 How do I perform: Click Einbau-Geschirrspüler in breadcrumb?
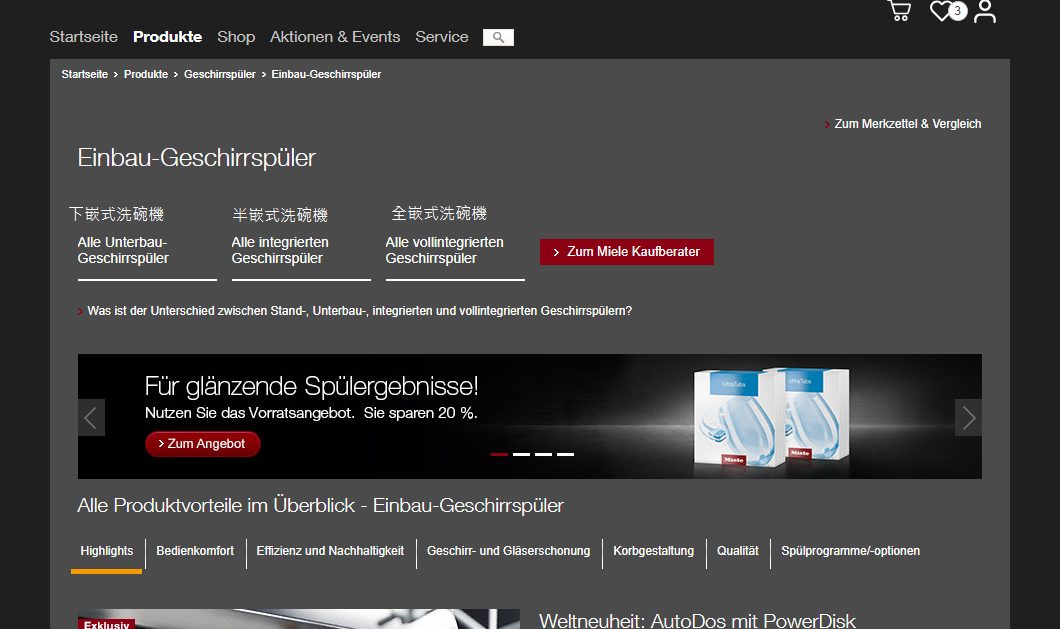[x=327, y=74]
